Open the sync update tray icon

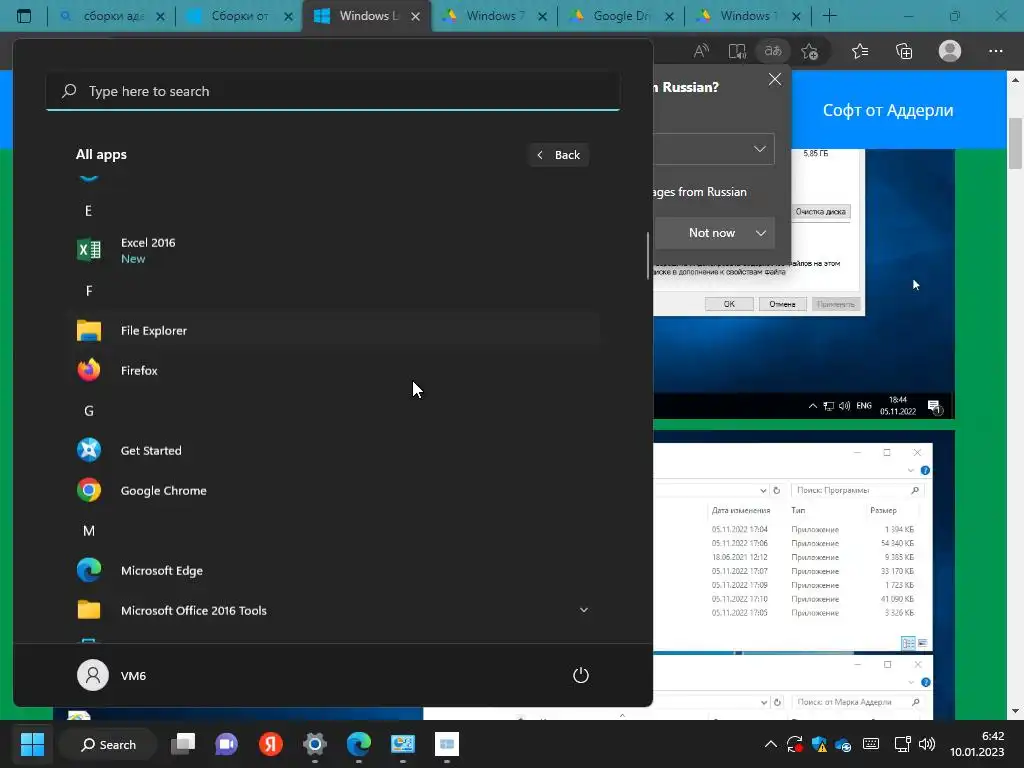pyautogui.click(x=795, y=744)
